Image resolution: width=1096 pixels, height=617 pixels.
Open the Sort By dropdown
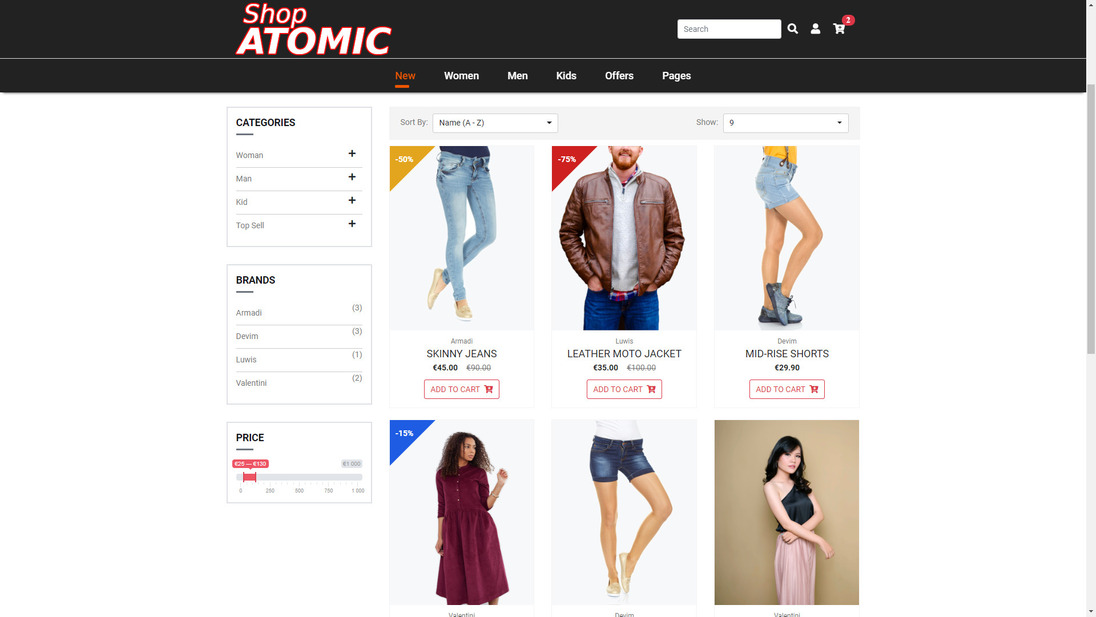(x=495, y=123)
